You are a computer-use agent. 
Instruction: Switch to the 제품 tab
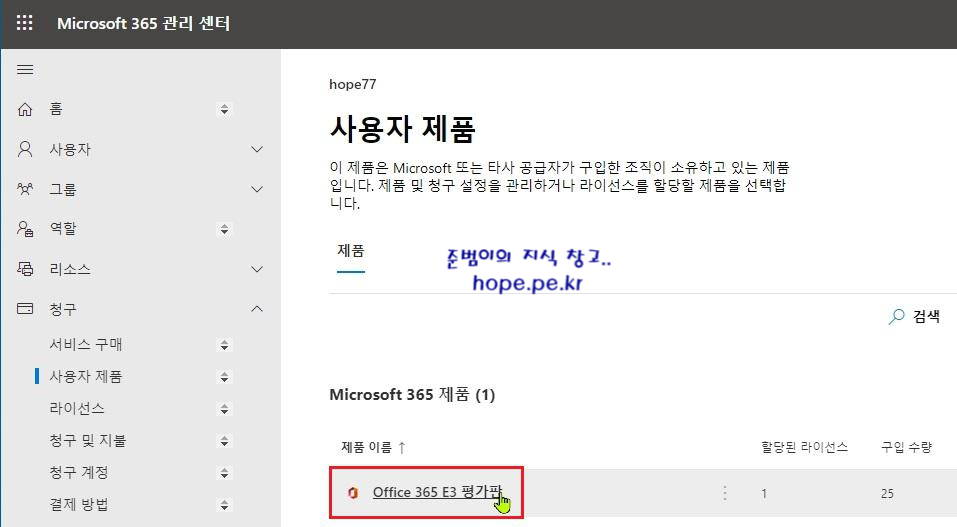351,251
